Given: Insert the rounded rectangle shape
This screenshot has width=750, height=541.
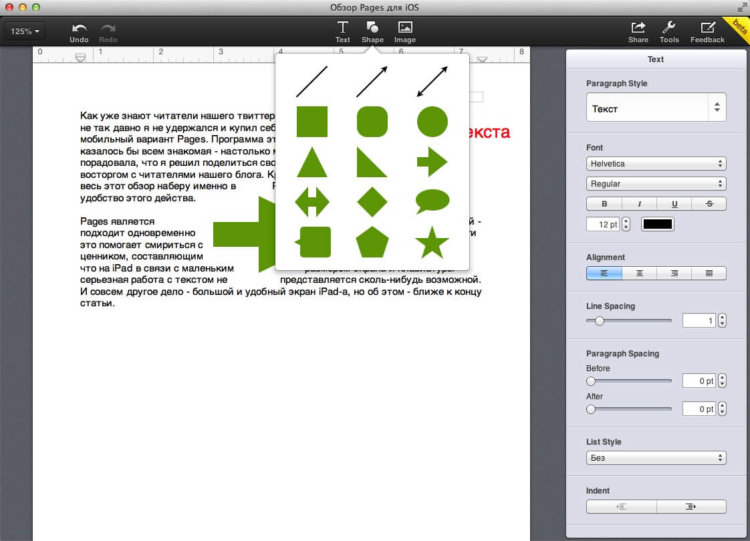Looking at the screenshot, I should coord(372,122).
